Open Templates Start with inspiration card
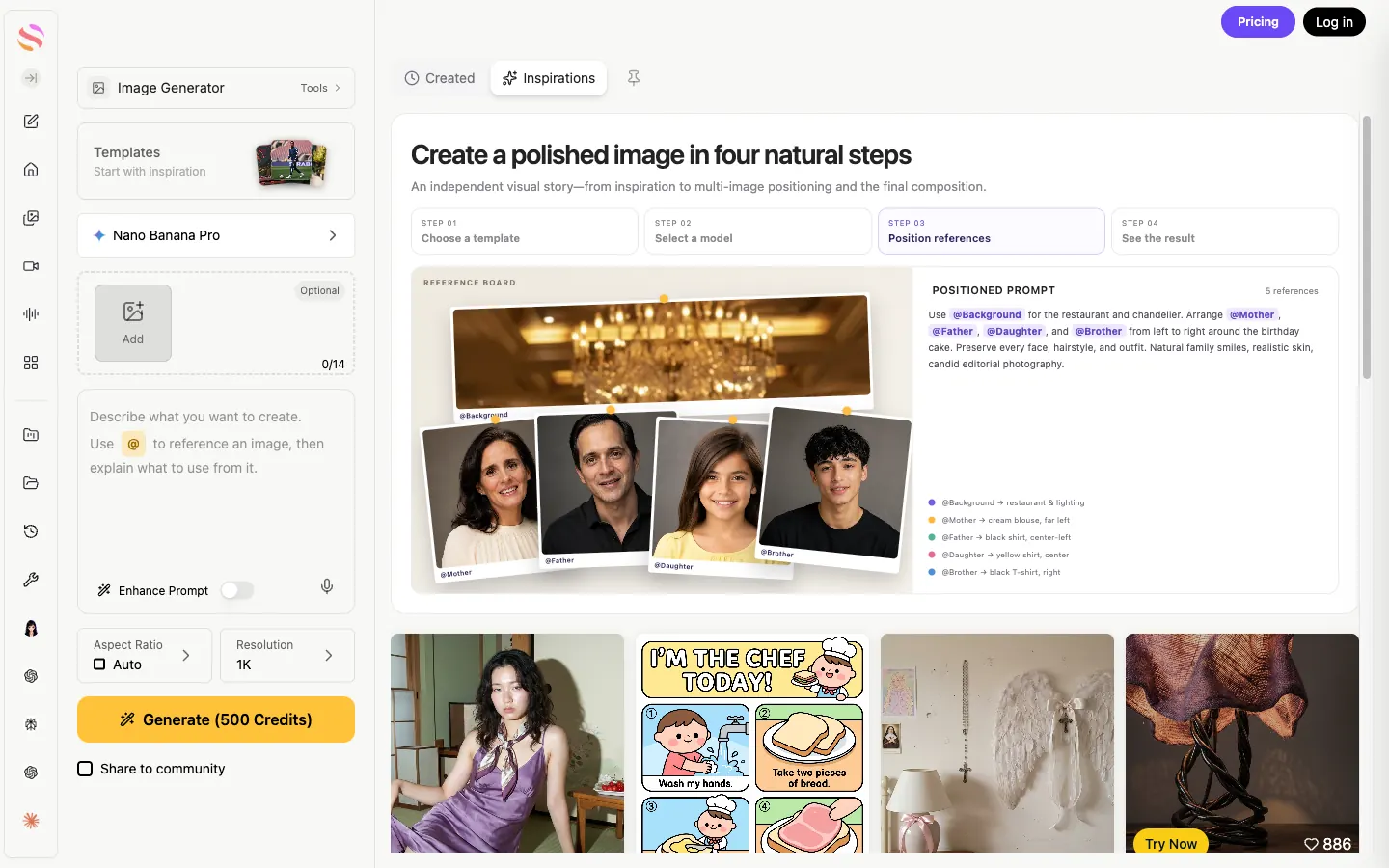This screenshot has height=868, width=1389. coord(216,161)
